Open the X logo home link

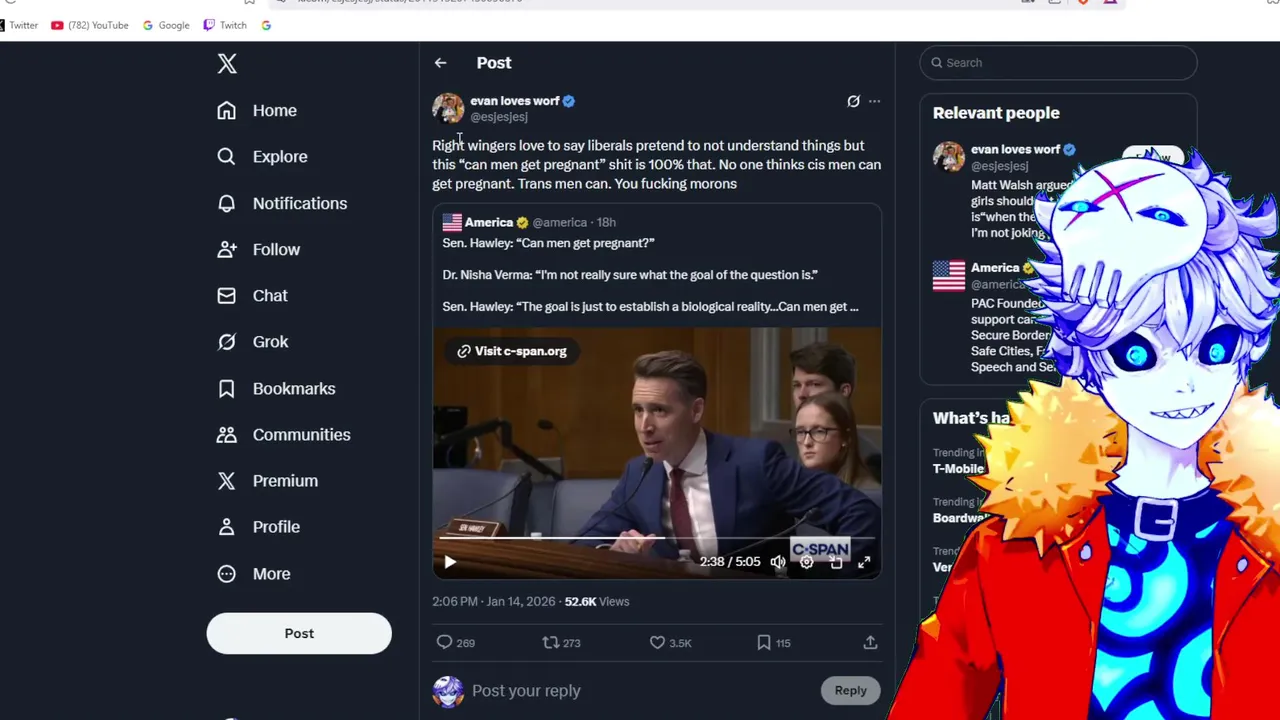click(x=227, y=64)
